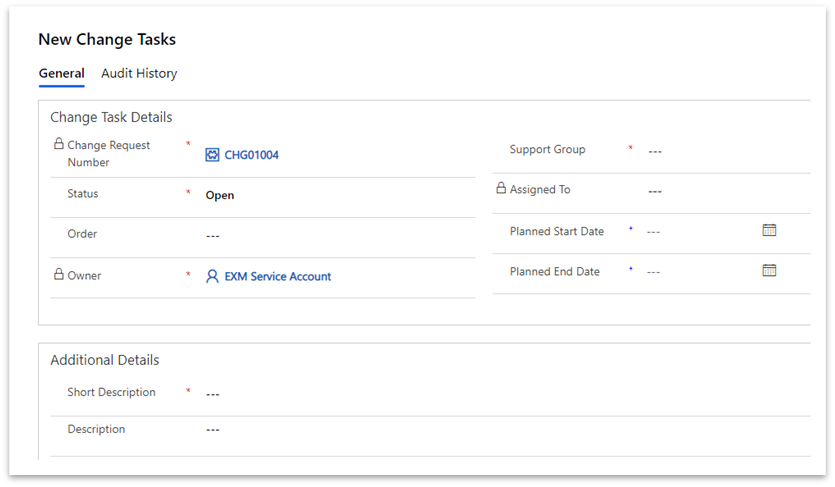Click the lock icon beside Owner label

pyautogui.click(x=59, y=274)
